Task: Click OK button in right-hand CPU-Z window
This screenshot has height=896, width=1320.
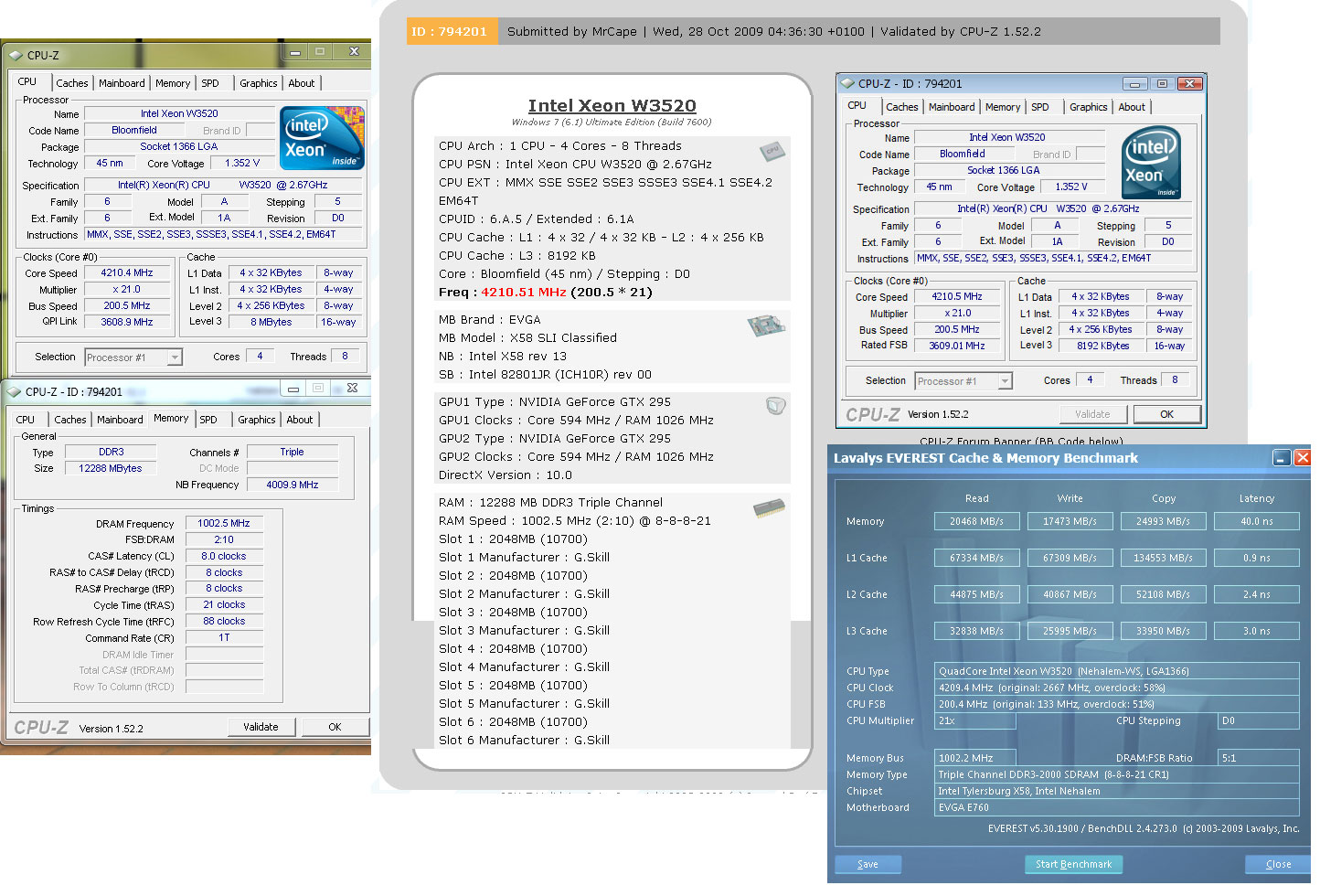Action: click(1167, 414)
